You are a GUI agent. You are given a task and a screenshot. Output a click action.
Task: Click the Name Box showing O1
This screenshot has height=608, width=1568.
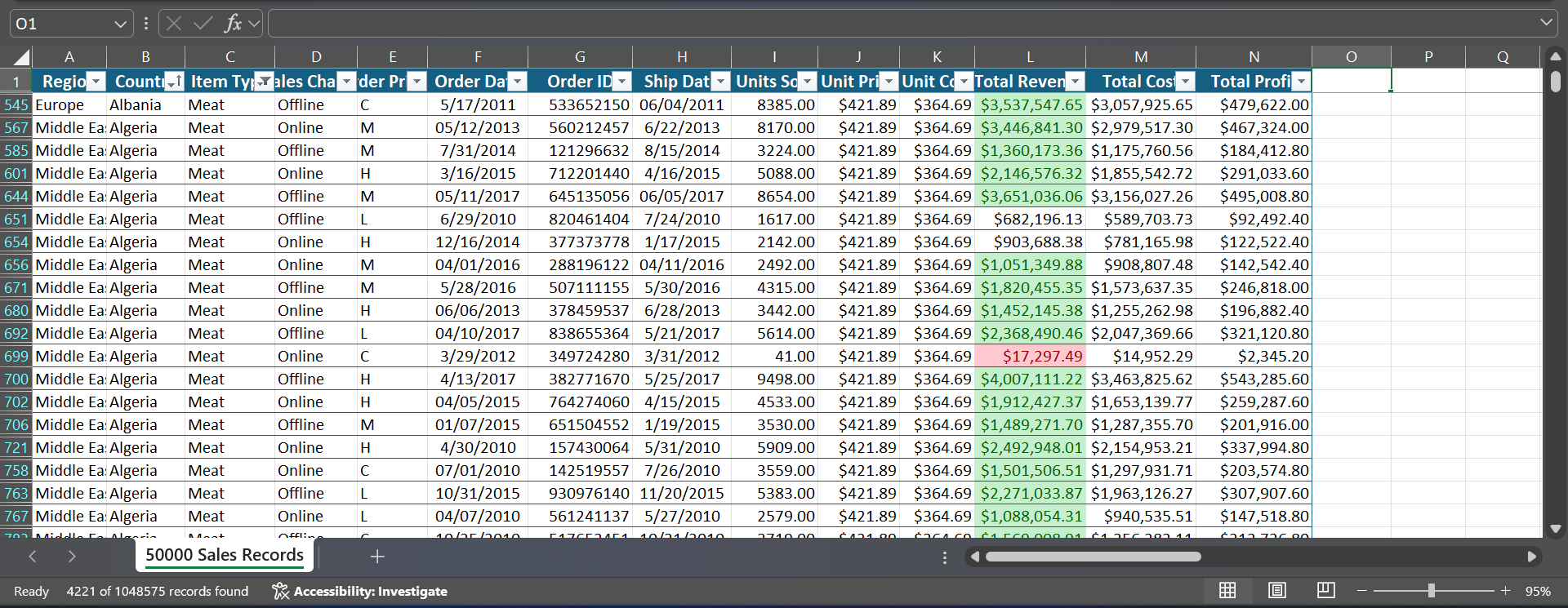click(x=61, y=24)
